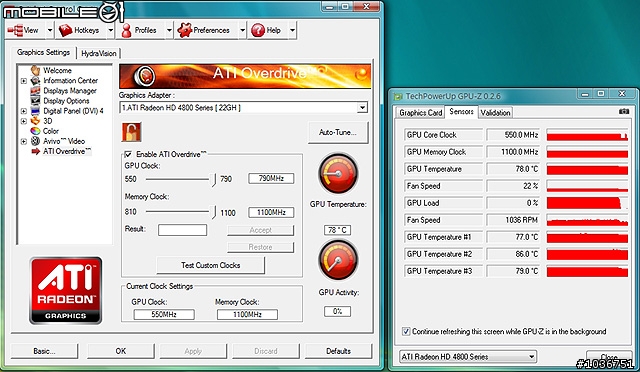Click the GPU Temperature #2 sensor label

coord(443,254)
